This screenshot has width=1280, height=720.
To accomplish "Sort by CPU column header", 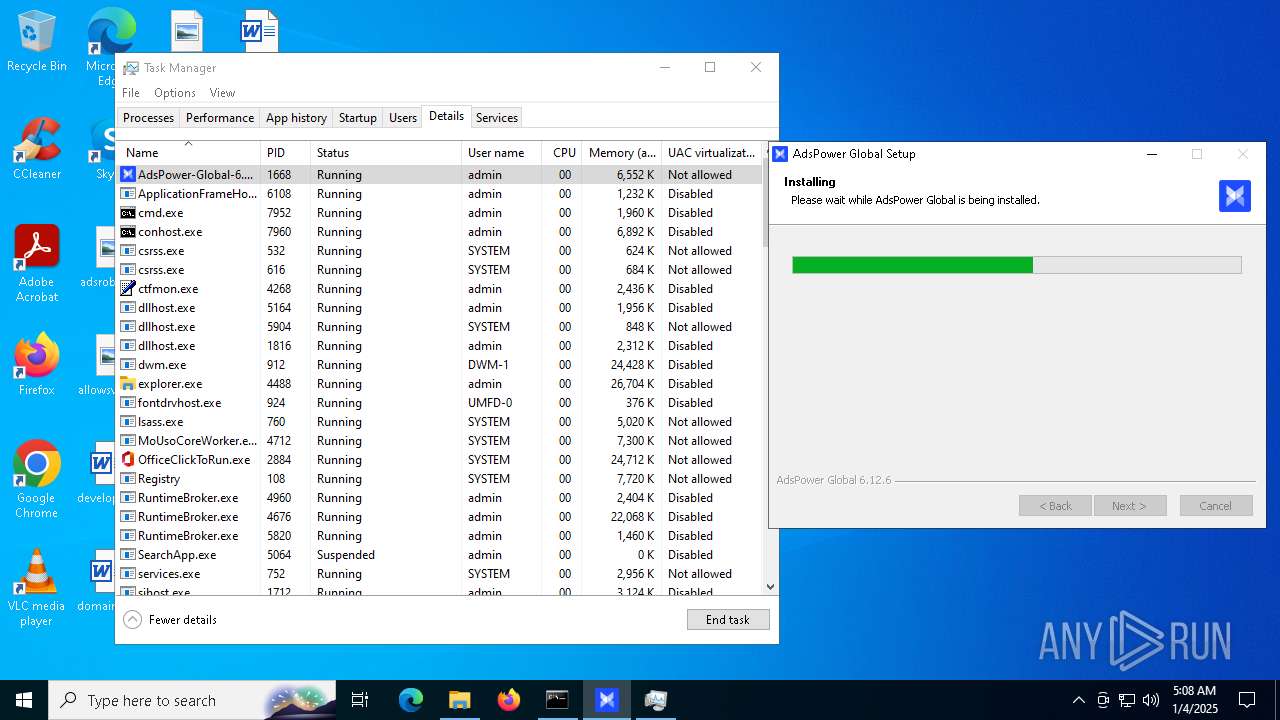I will (x=563, y=153).
